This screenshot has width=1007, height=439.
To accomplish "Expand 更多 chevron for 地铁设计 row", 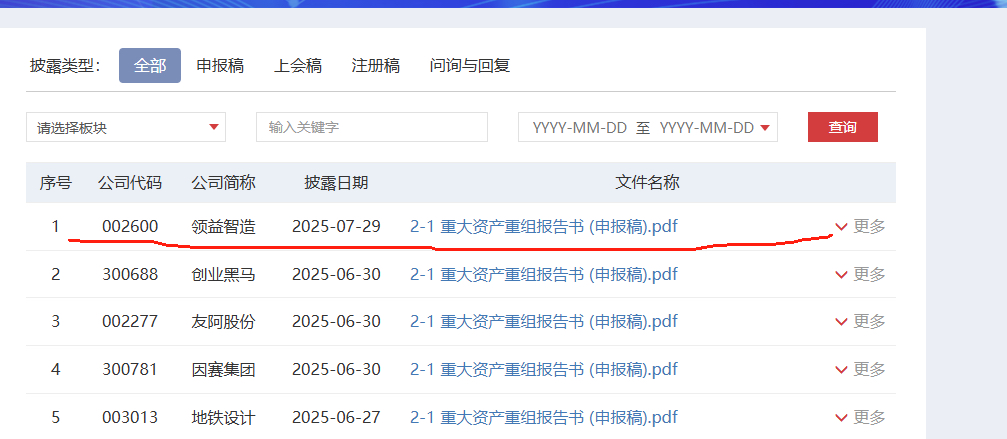I will (841, 418).
